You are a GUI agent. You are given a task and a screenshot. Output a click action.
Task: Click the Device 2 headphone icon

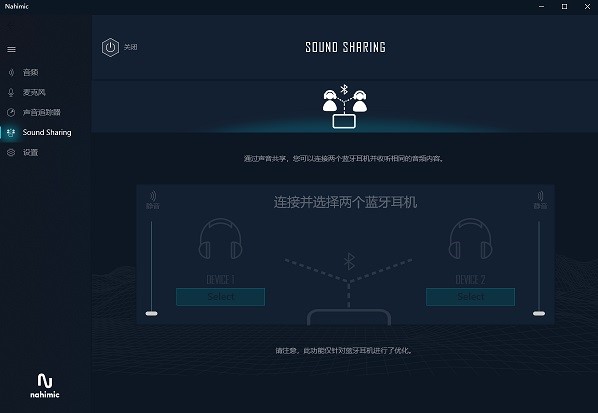[471, 239]
